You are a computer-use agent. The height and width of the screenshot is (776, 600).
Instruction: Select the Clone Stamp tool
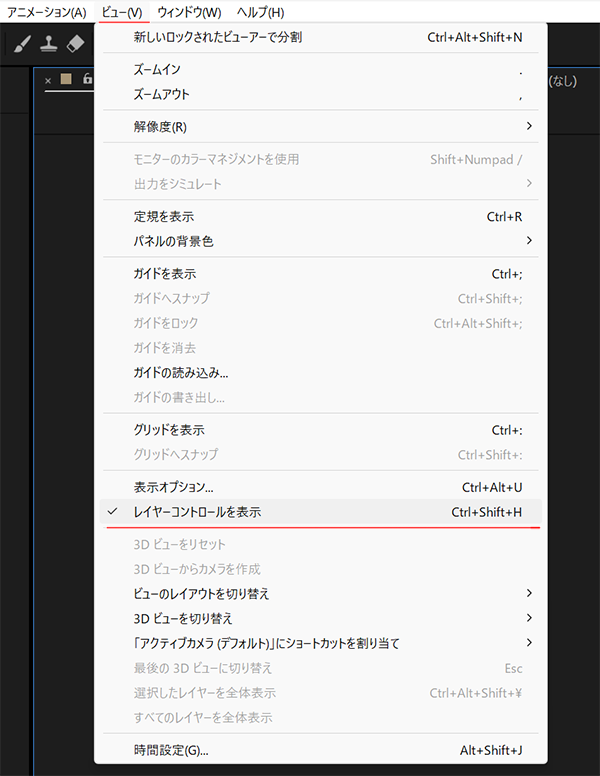[x=49, y=45]
